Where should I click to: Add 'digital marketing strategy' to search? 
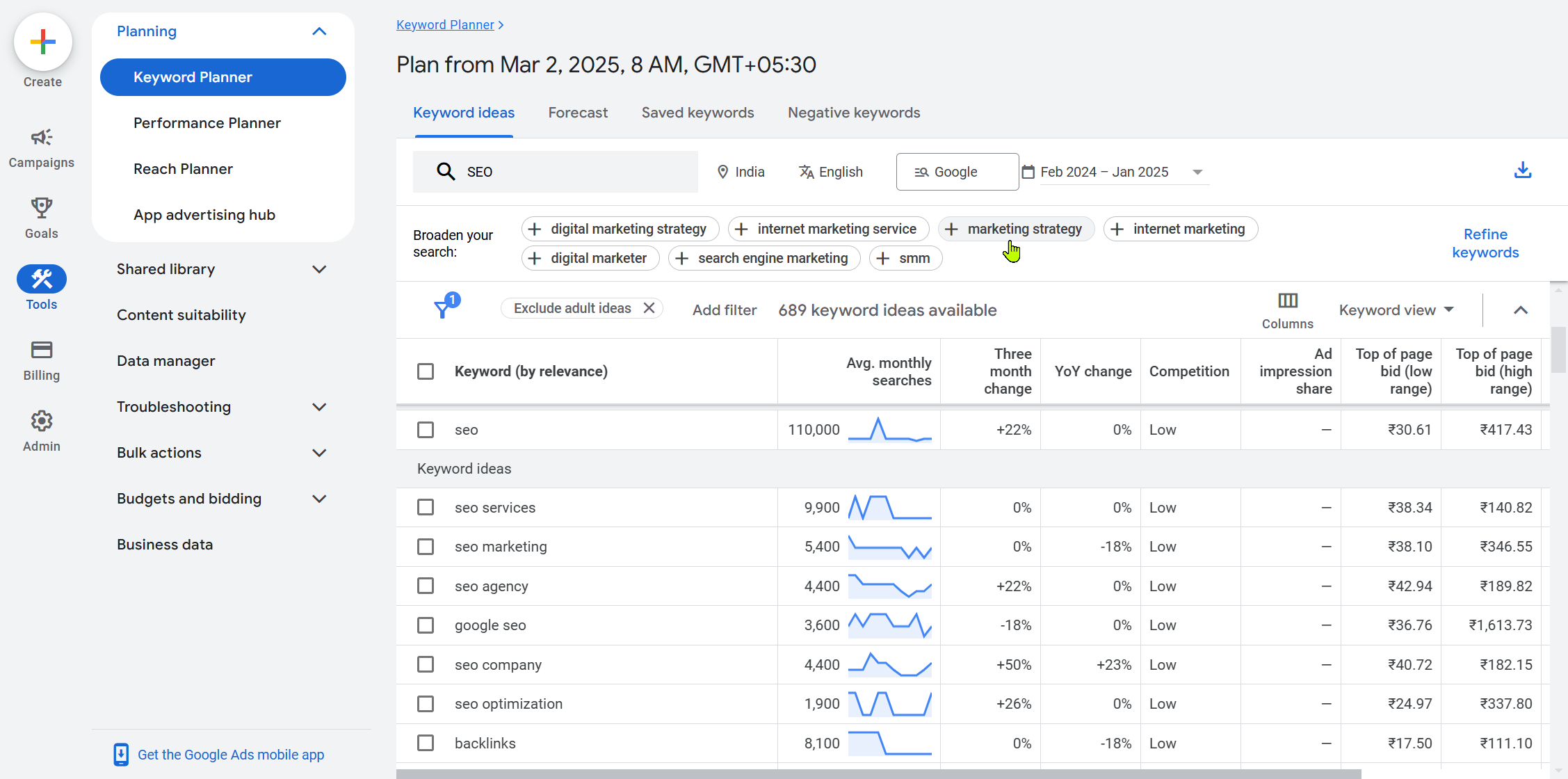tap(620, 229)
